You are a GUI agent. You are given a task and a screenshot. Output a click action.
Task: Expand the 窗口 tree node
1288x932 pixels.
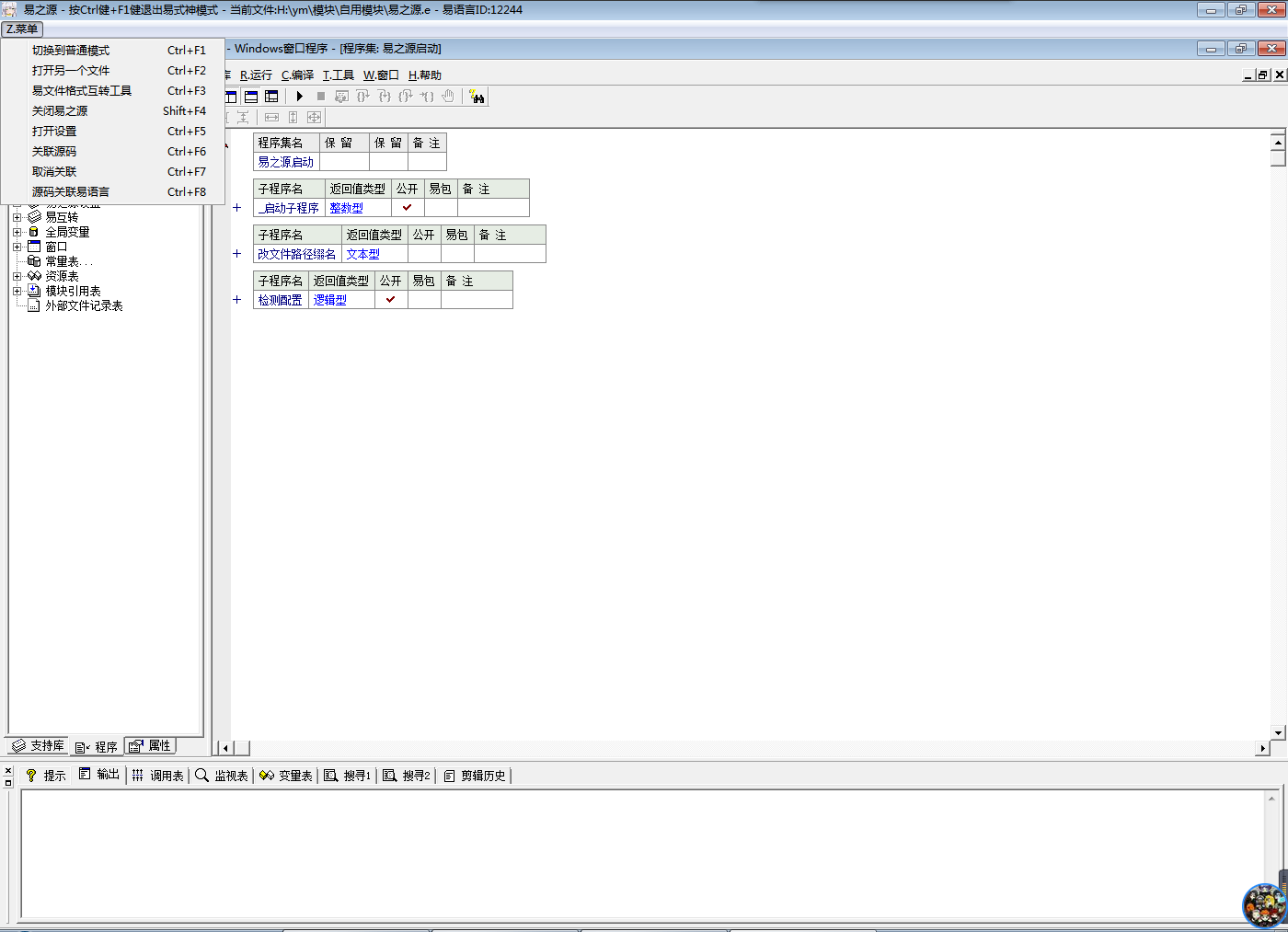click(x=17, y=247)
